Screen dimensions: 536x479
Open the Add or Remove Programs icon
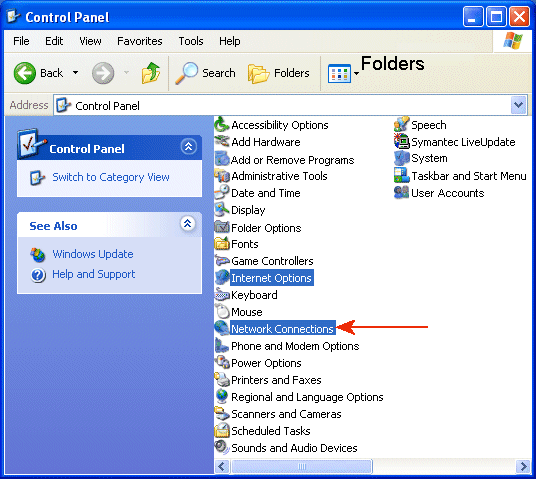coord(222,159)
